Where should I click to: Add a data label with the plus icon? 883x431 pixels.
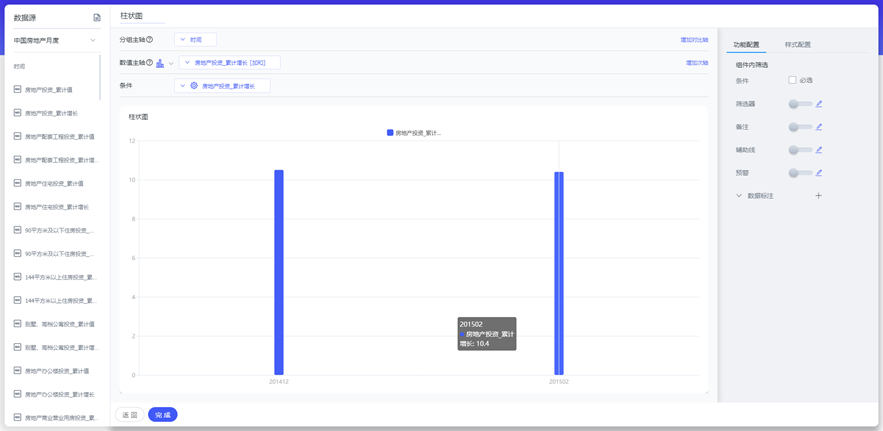818,196
